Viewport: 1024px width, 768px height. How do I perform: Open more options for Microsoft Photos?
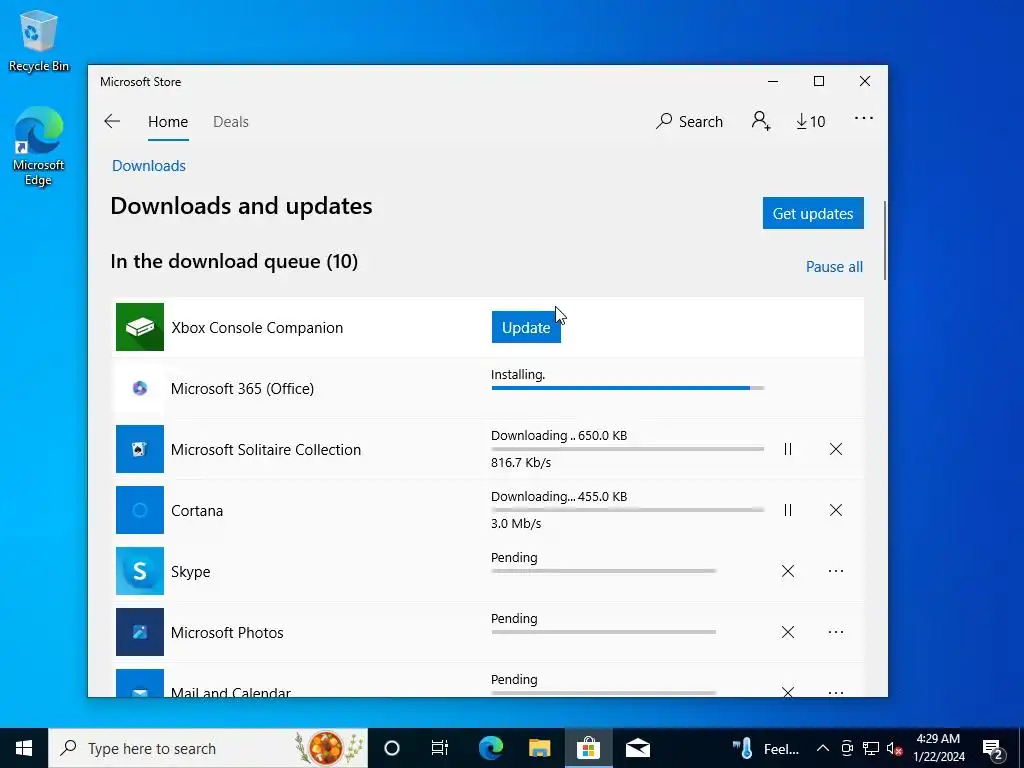[836, 632]
